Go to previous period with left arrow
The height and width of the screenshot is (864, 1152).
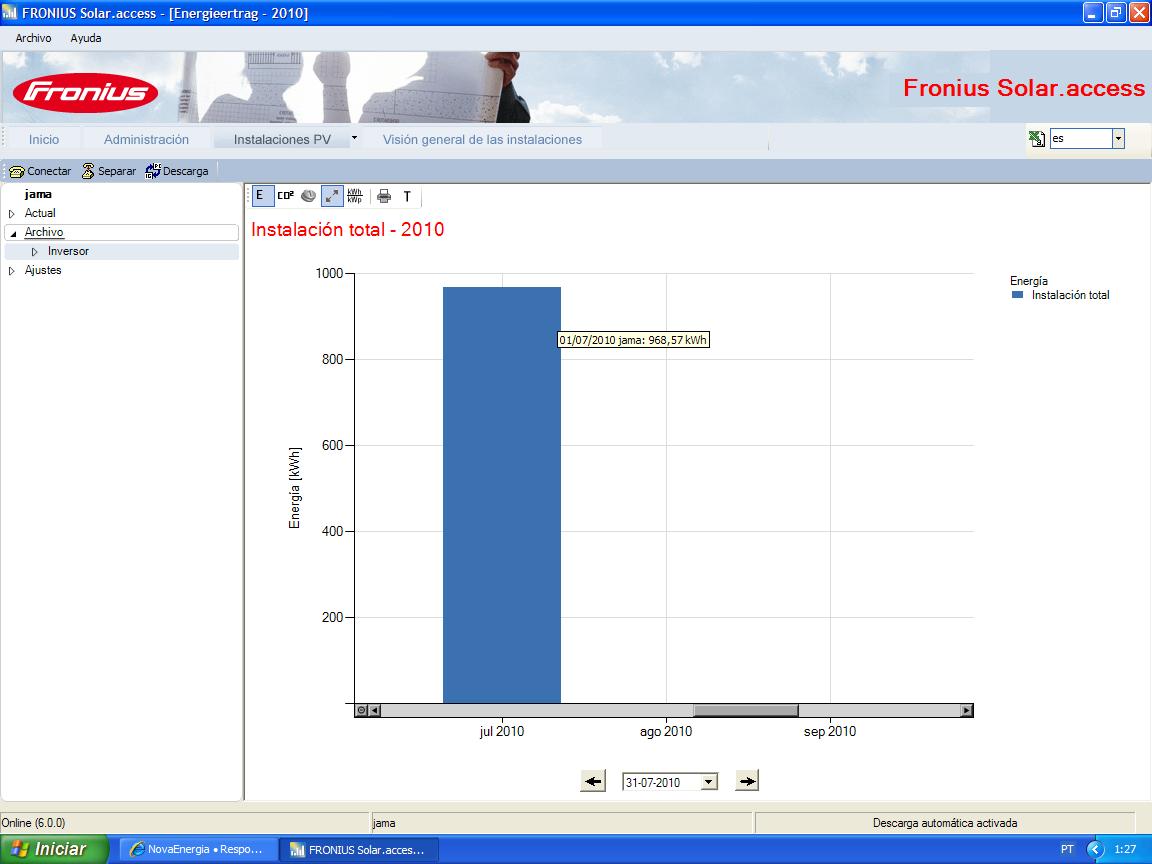click(x=593, y=781)
